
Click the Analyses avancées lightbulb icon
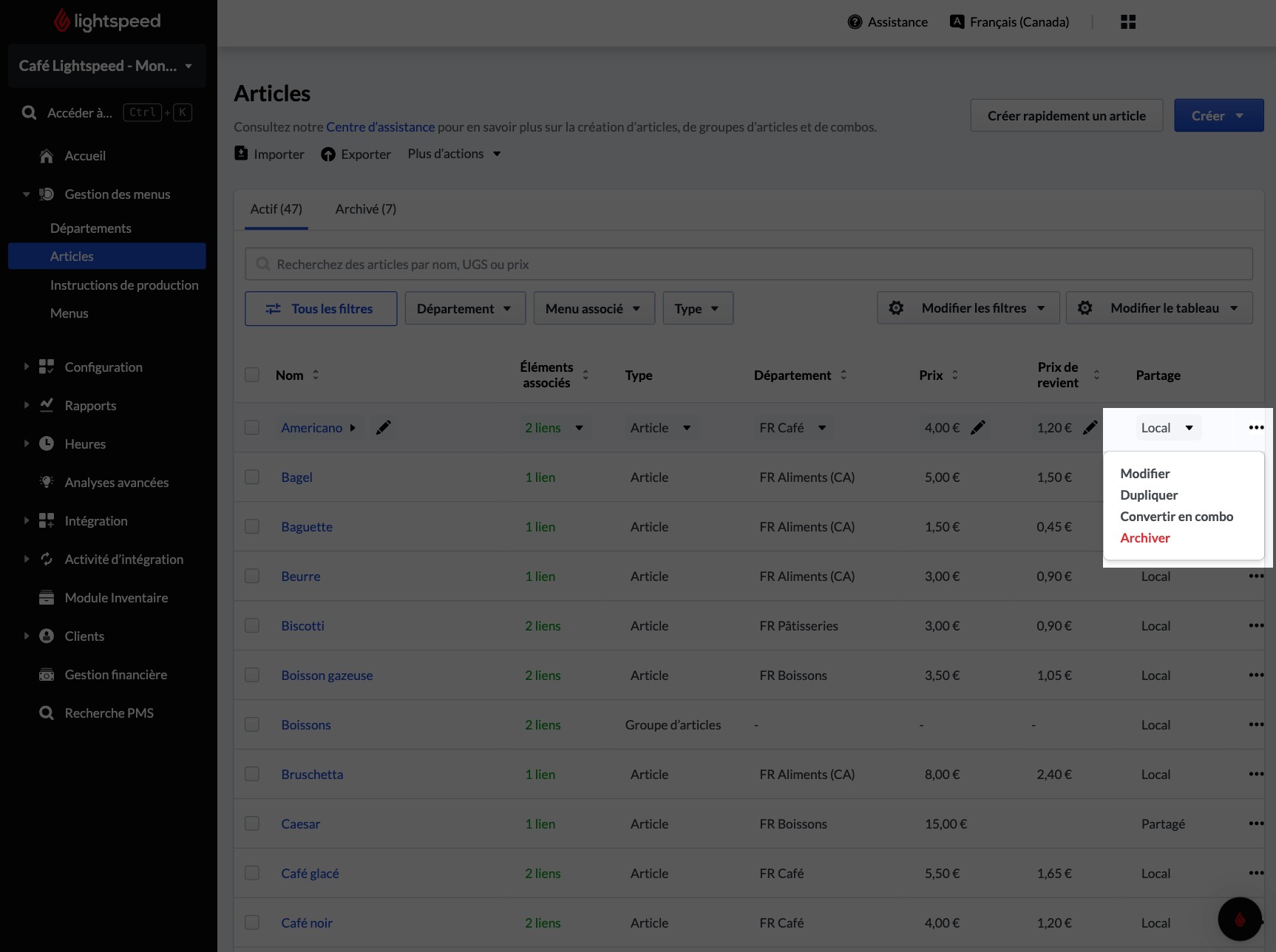click(47, 482)
